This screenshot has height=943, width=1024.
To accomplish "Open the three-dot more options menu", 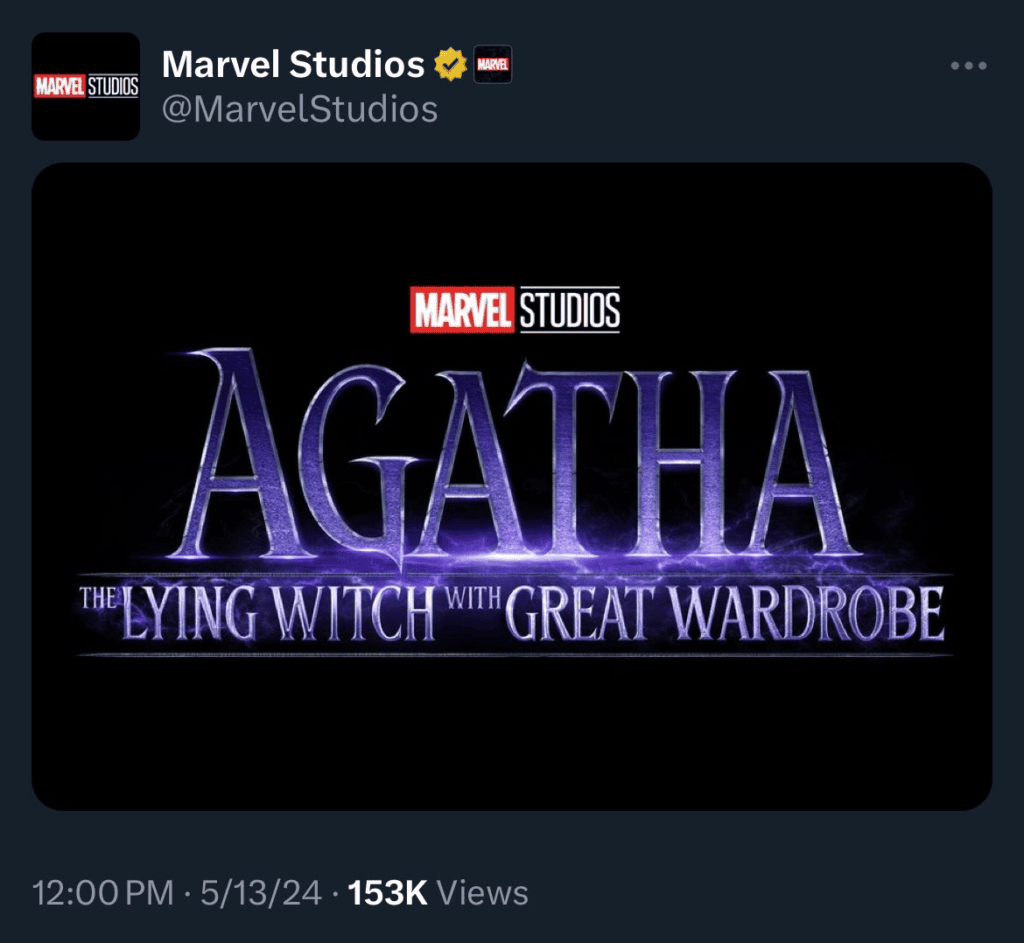I will [x=968, y=66].
